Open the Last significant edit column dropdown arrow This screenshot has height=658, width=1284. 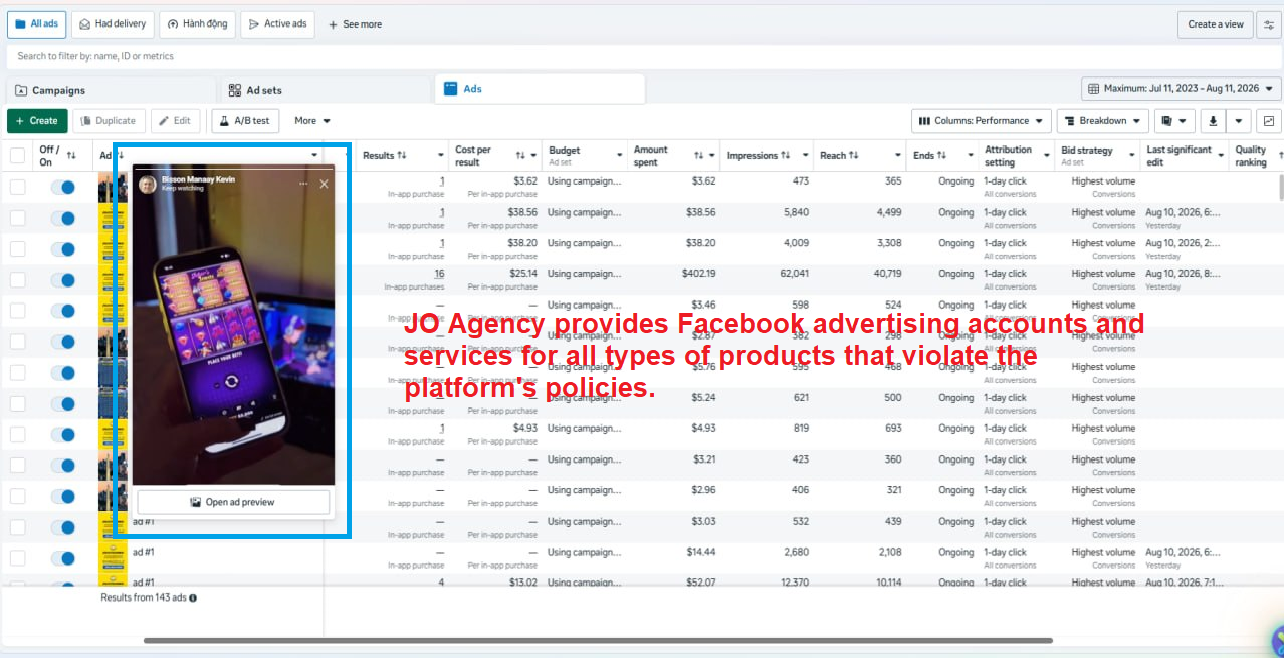coord(1220,155)
